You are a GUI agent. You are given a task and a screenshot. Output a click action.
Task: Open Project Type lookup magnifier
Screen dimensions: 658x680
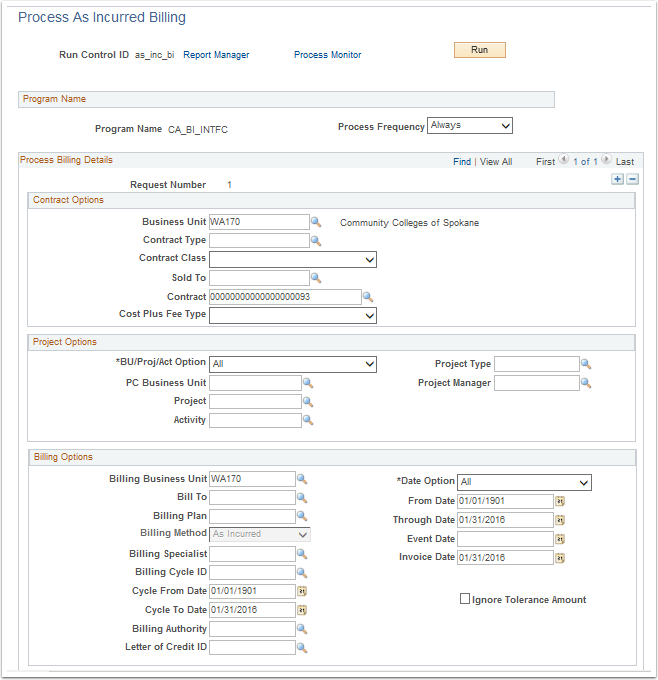tap(586, 364)
